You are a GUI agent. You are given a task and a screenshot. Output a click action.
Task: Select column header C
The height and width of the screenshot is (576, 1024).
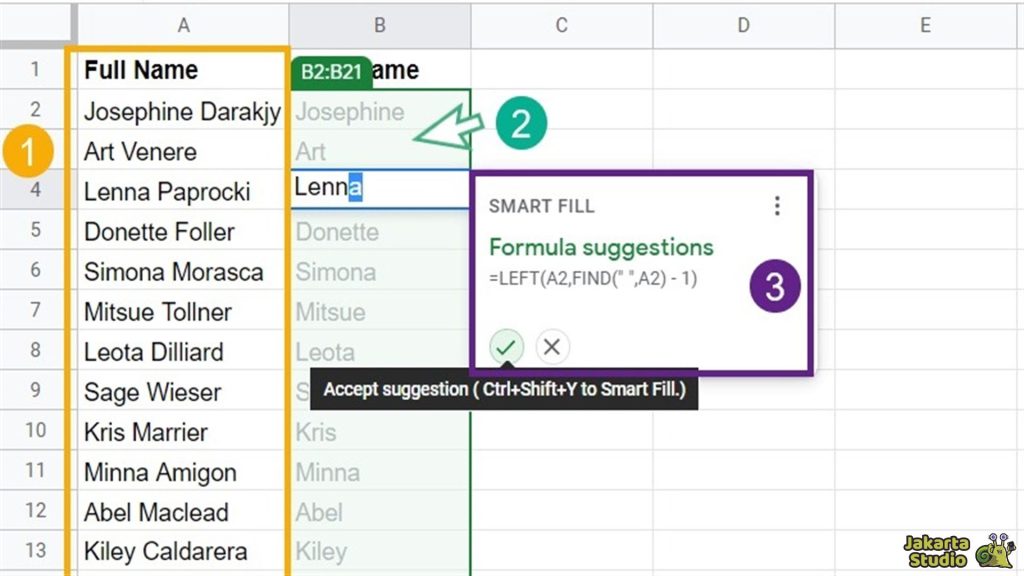(560, 25)
